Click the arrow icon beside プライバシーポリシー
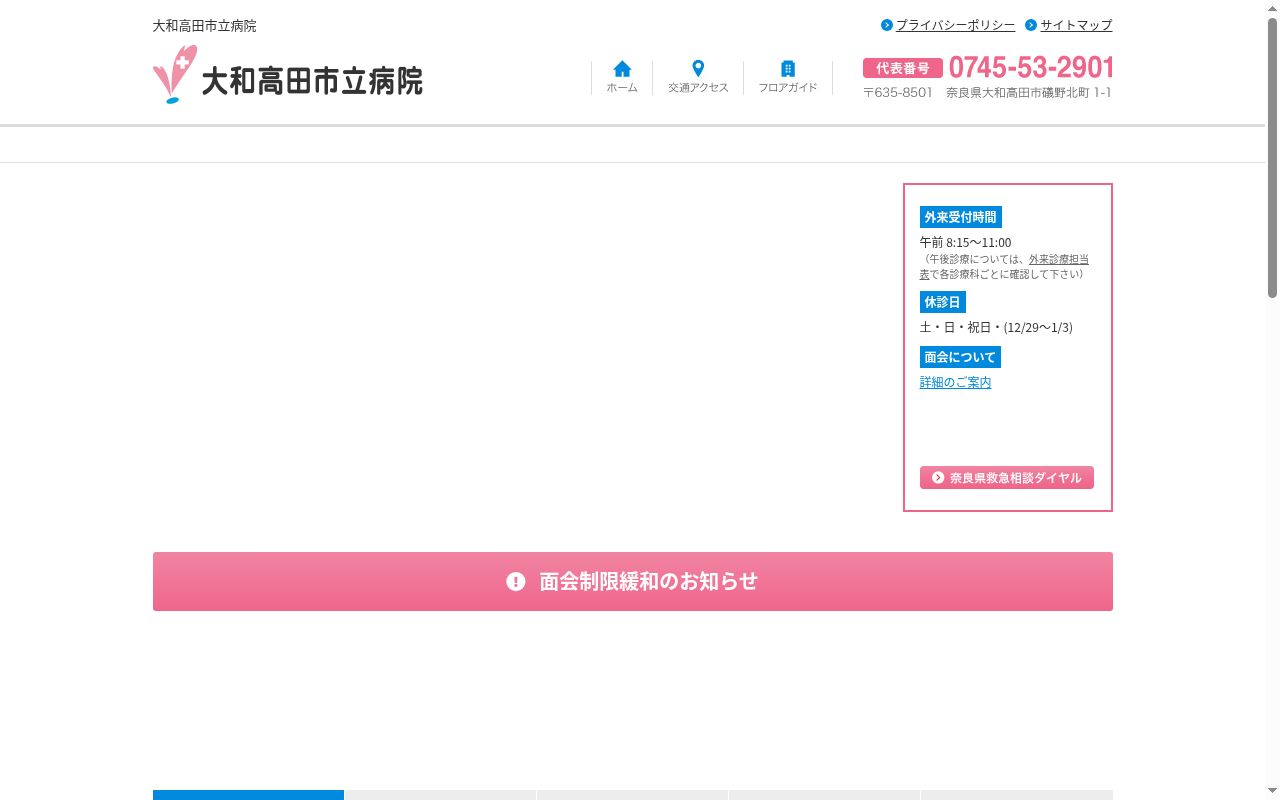Image resolution: width=1280 pixels, height=800 pixels. tap(887, 25)
